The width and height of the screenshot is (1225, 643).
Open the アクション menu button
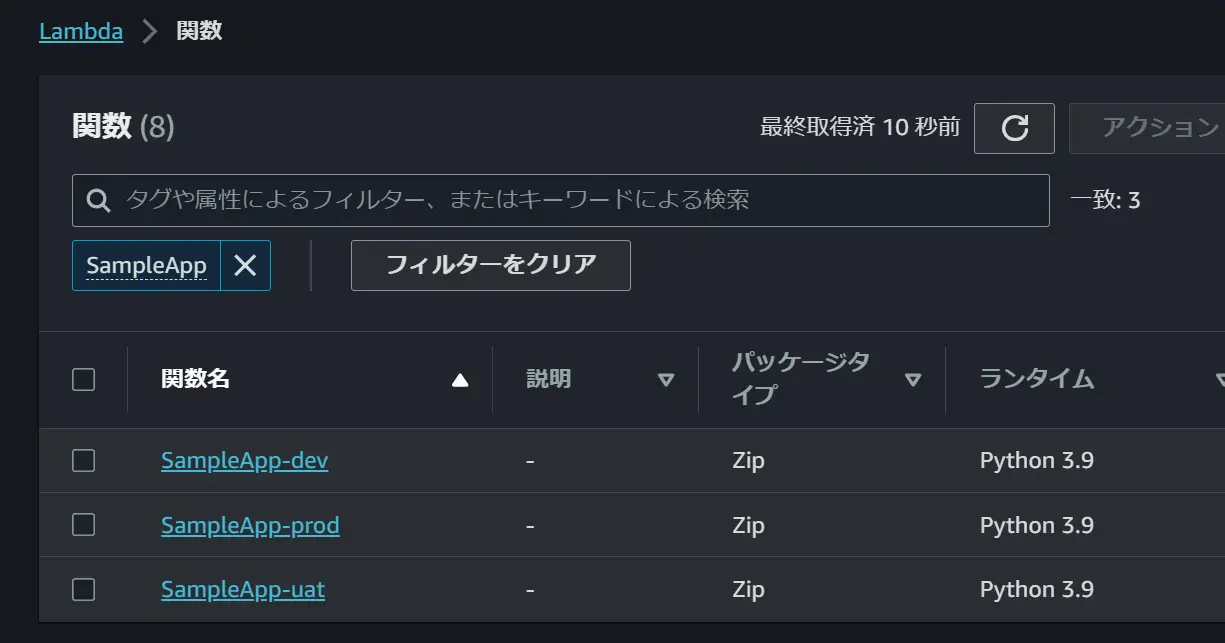[1147, 128]
